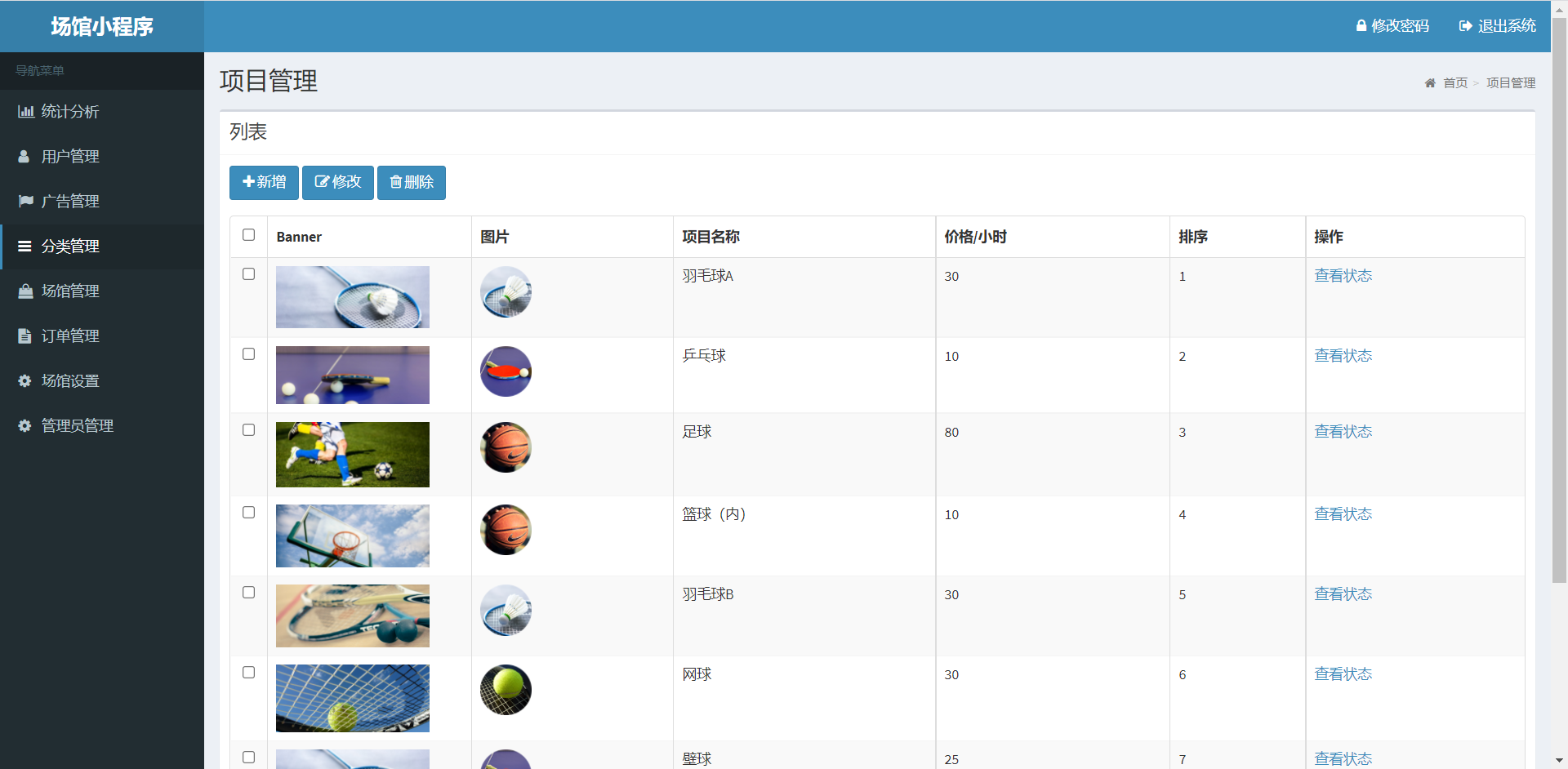This screenshot has width=1568, height=769.
Task: Click the lock icon beside 修改密码
Action: click(1361, 26)
